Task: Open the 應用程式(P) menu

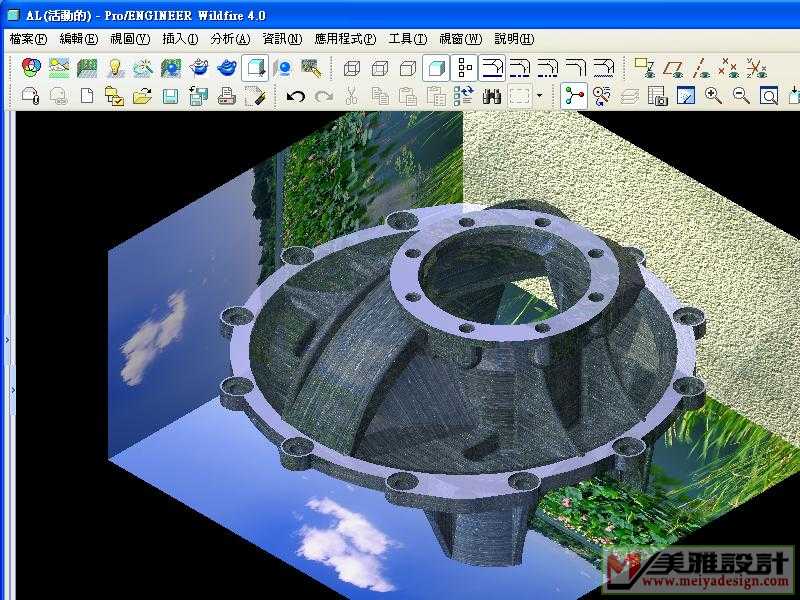Action: (345, 39)
